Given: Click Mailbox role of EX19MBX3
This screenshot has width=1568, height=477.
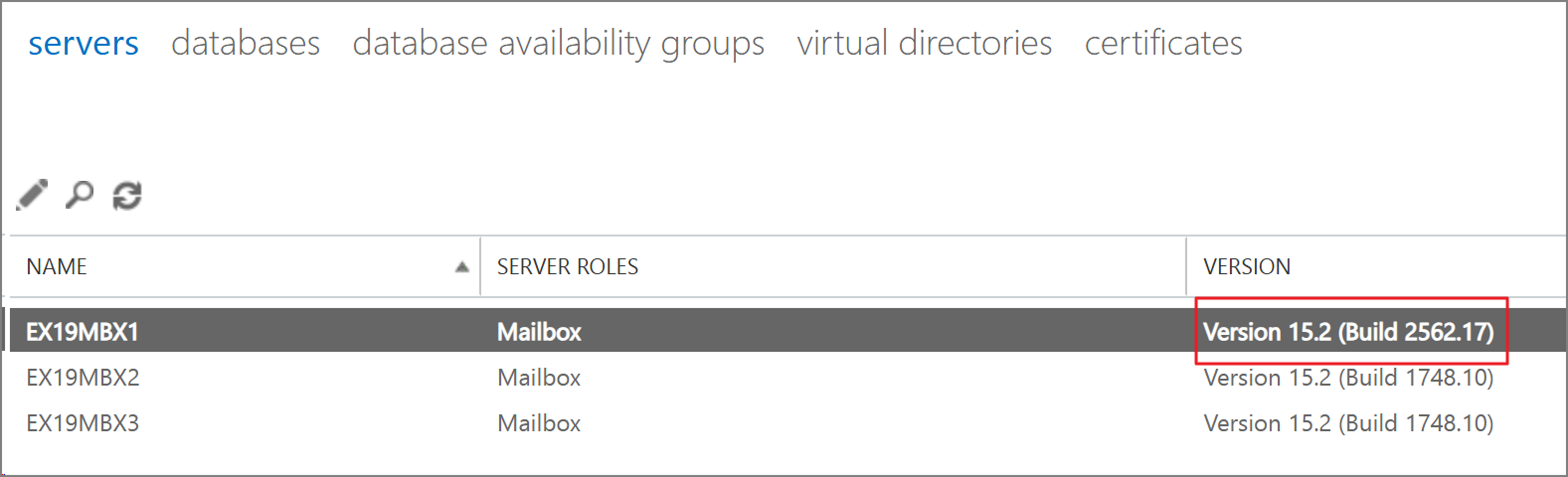Looking at the screenshot, I should [x=539, y=423].
